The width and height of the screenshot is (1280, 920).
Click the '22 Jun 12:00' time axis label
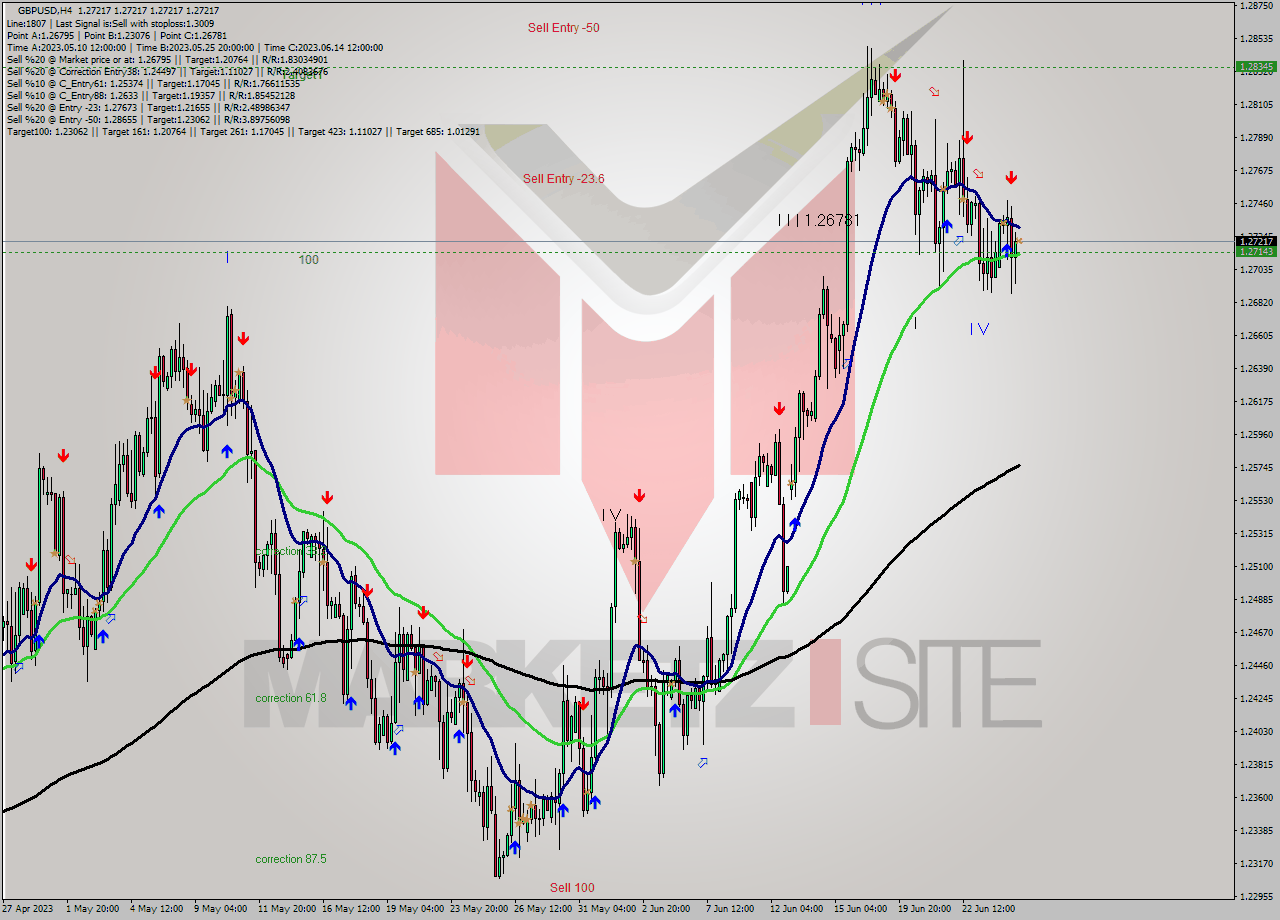click(991, 909)
